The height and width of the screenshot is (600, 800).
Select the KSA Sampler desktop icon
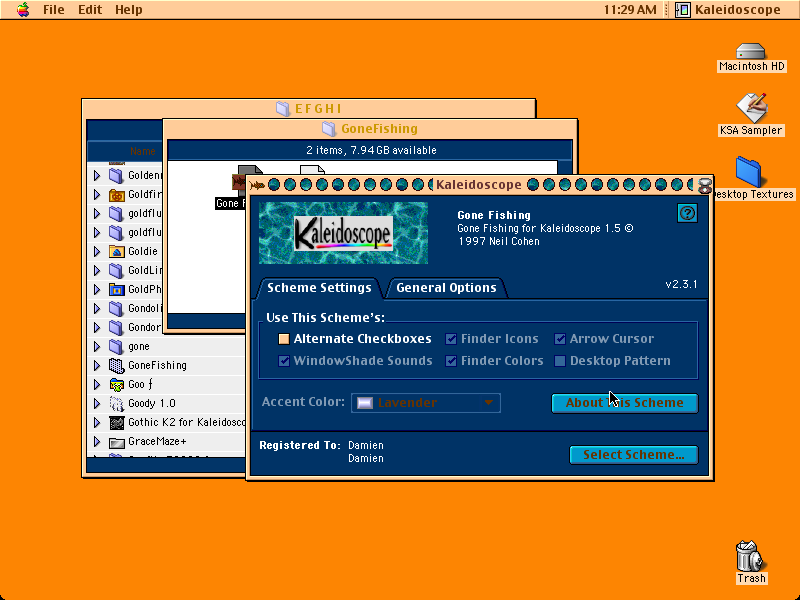(x=751, y=108)
